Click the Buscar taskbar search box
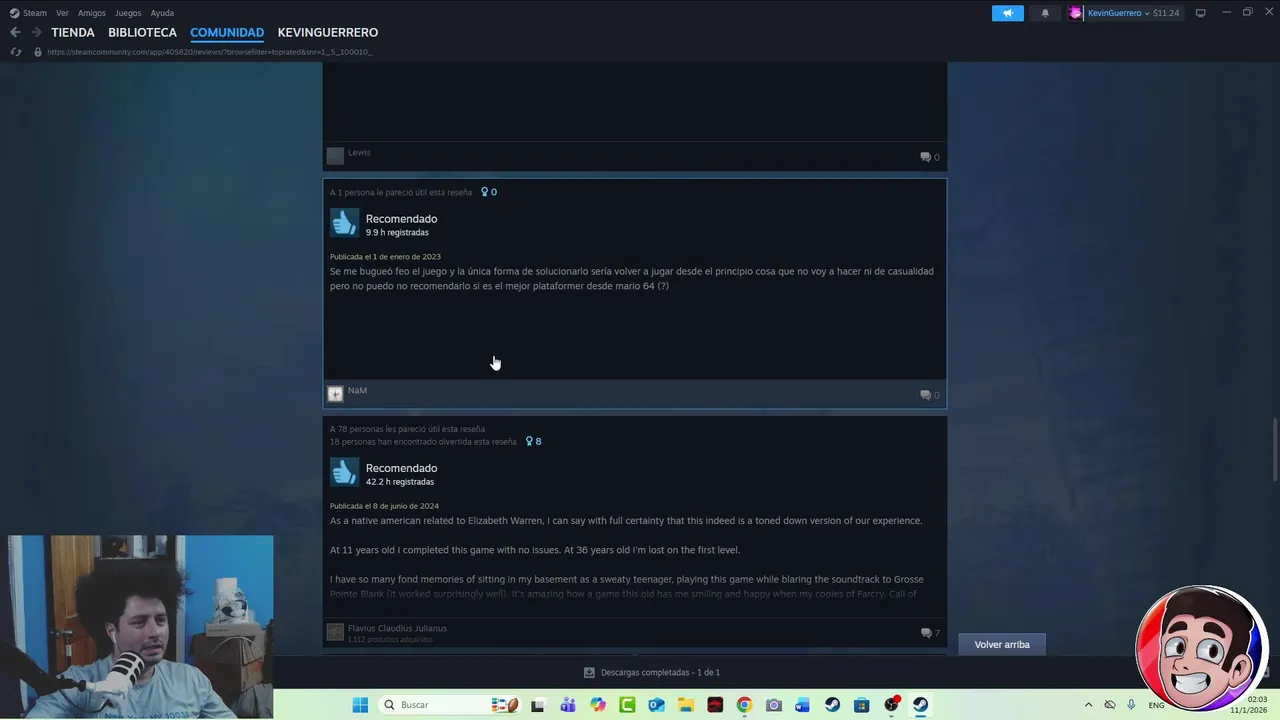Screen dimensions: 1280x720 pyautogui.click(x=450, y=705)
